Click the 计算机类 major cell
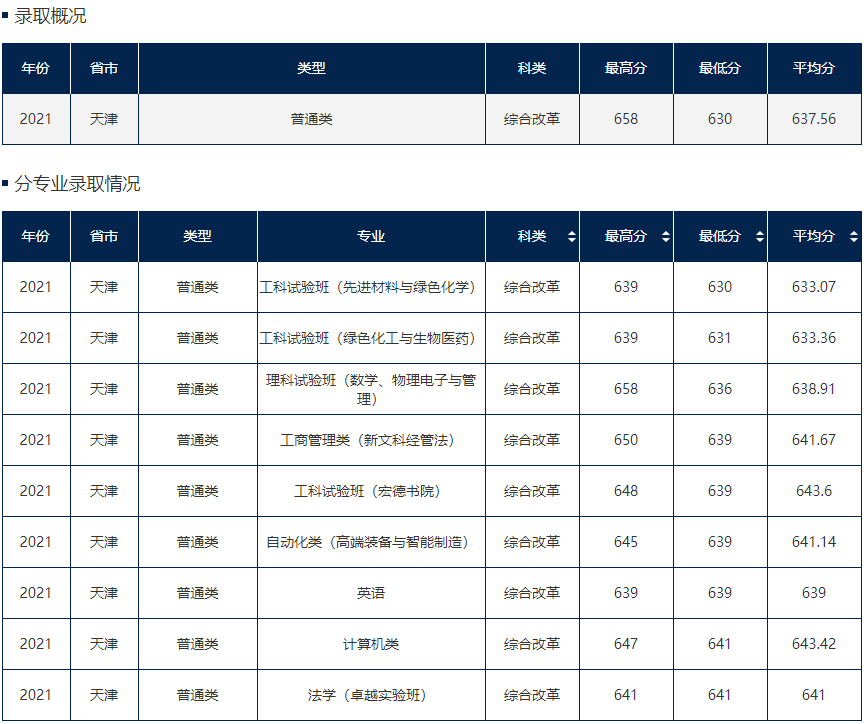This screenshot has height=724, width=864. tap(371, 644)
